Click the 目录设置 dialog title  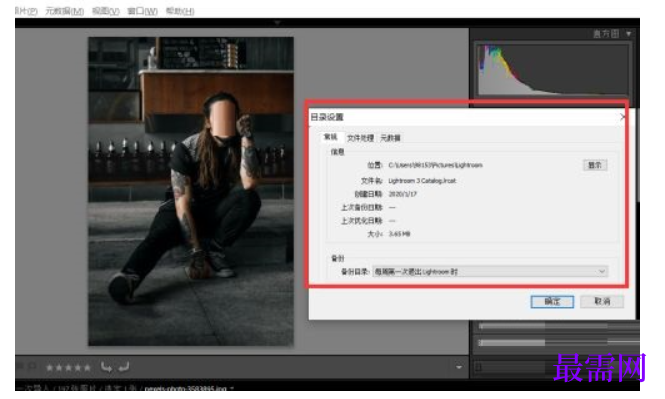(327, 117)
